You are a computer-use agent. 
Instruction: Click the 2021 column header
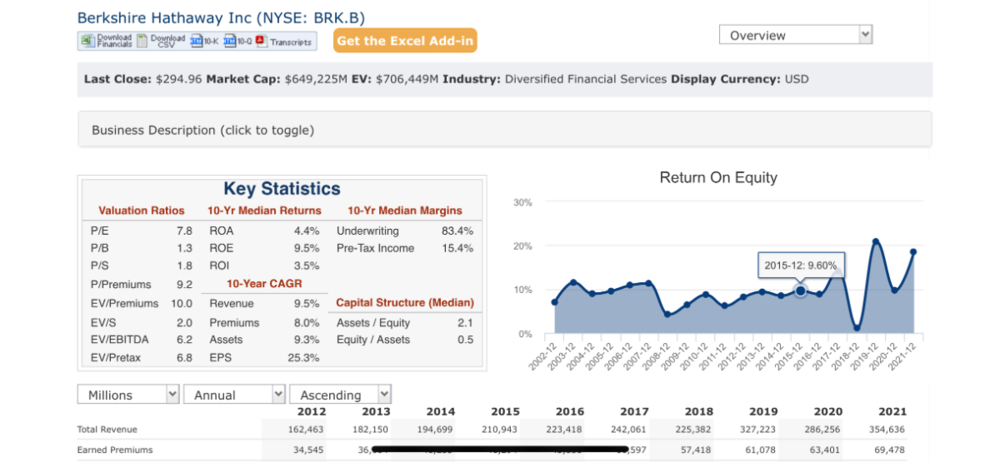coord(892,412)
